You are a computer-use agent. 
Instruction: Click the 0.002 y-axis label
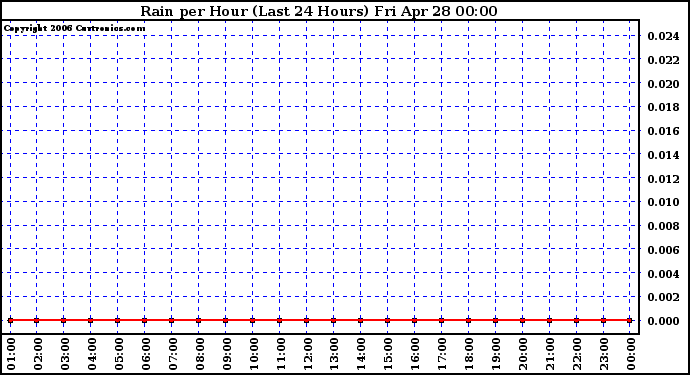663,298
